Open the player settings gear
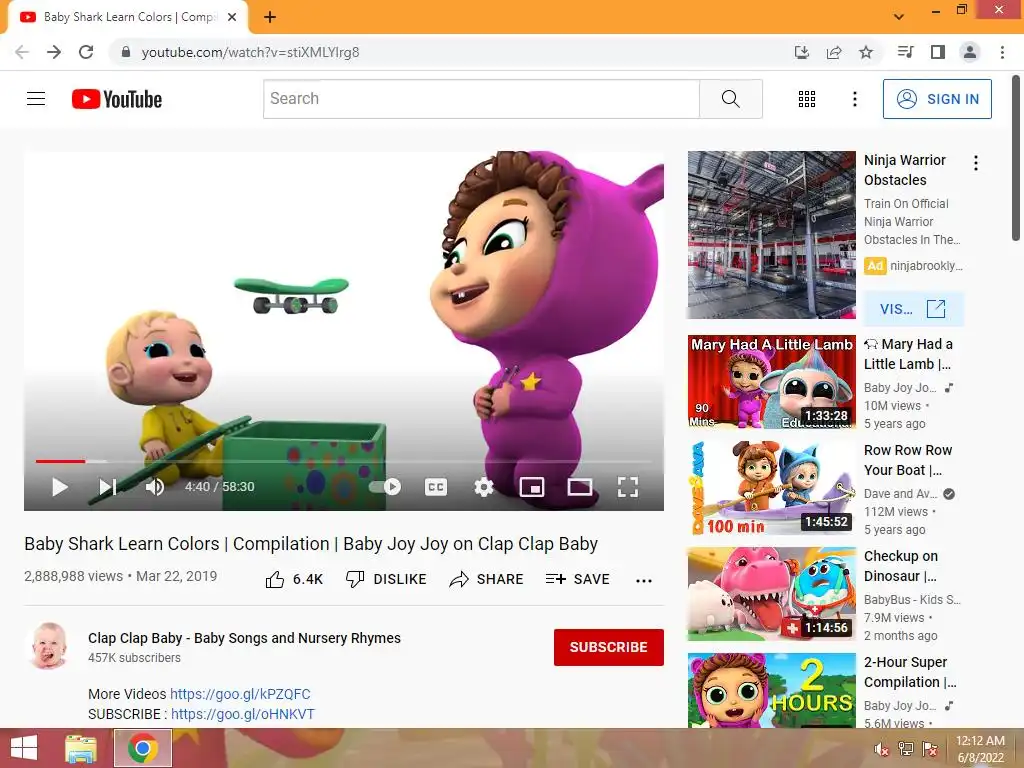This screenshot has height=768, width=1024. [483, 487]
